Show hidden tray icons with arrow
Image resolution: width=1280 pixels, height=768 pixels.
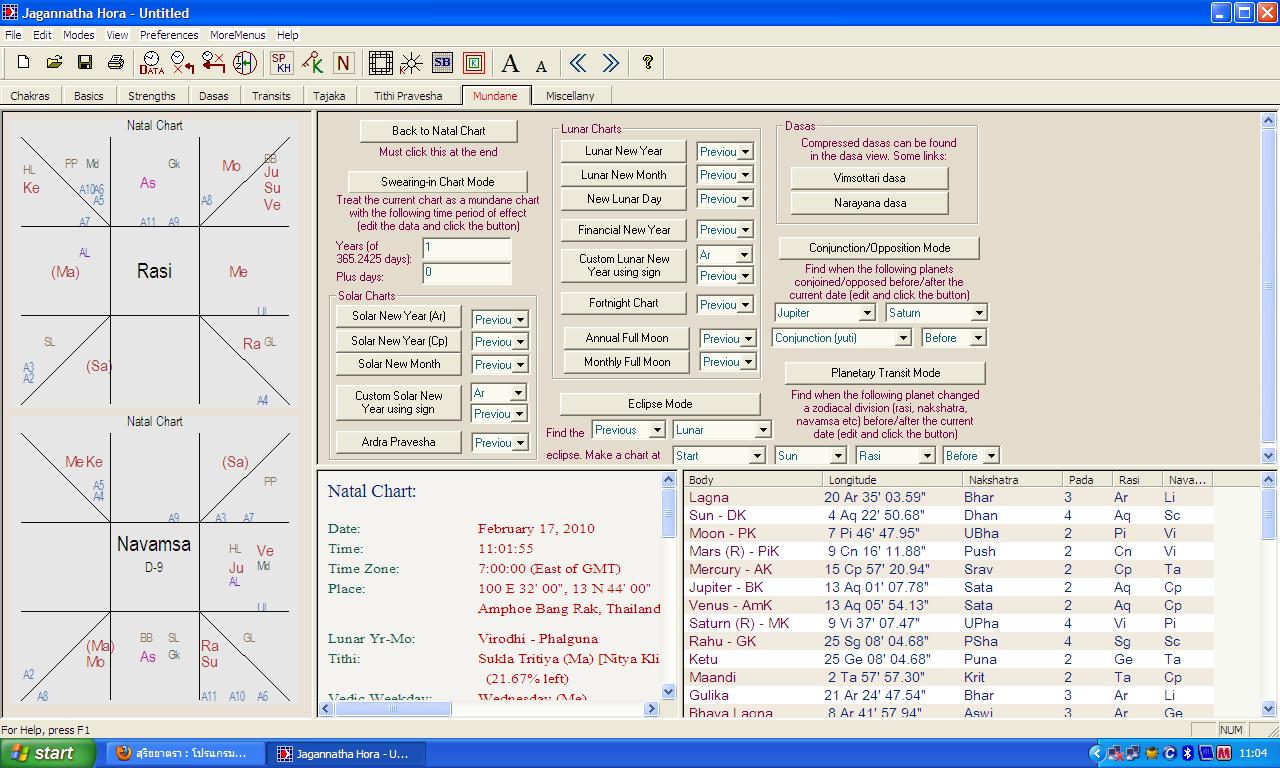tap(1096, 753)
